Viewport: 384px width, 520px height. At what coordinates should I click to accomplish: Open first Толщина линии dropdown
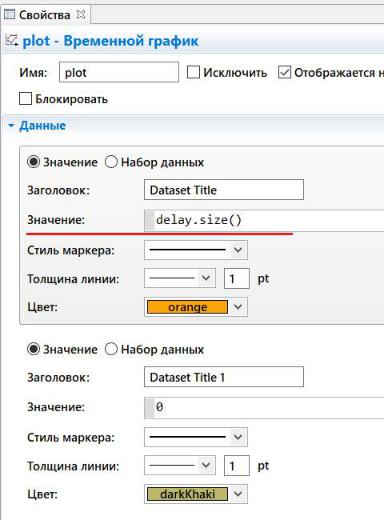[180, 278]
